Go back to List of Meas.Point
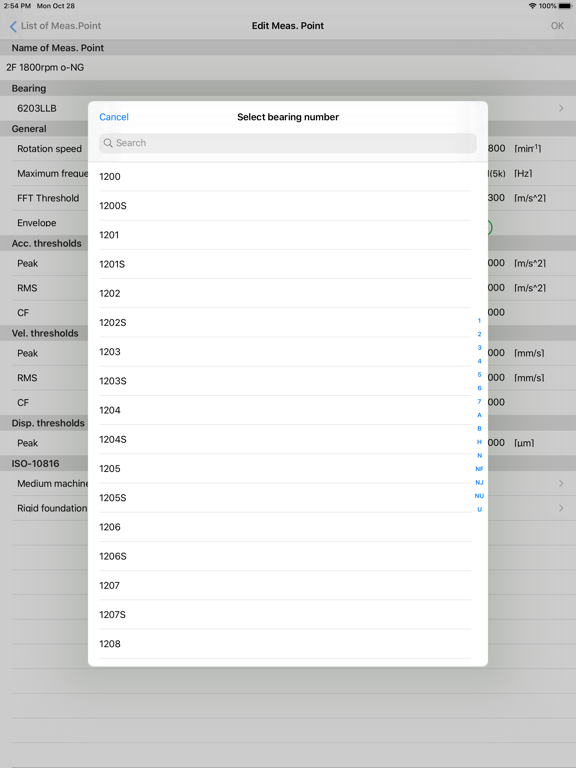 click(55, 26)
